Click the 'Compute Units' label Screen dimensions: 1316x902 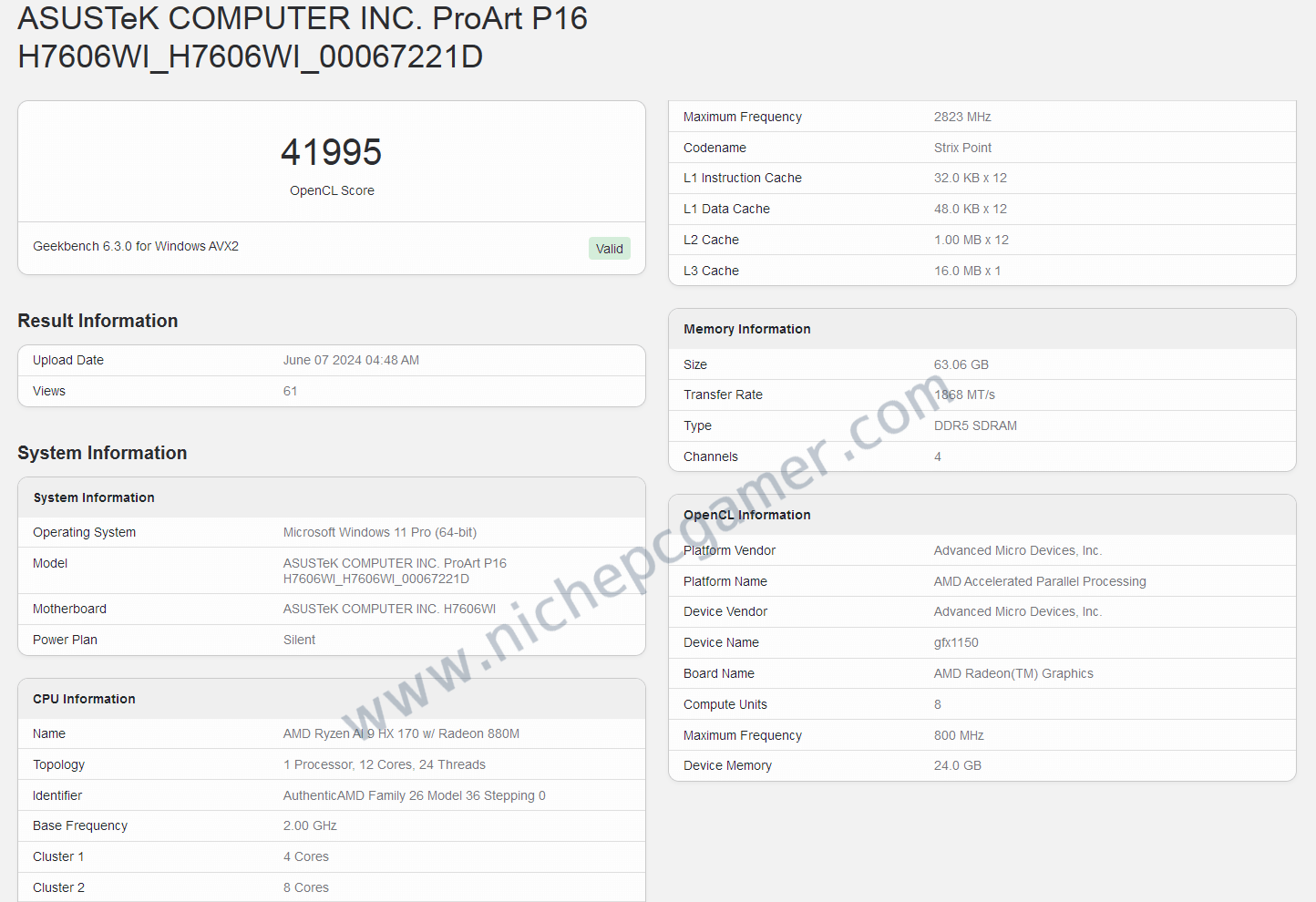725,704
